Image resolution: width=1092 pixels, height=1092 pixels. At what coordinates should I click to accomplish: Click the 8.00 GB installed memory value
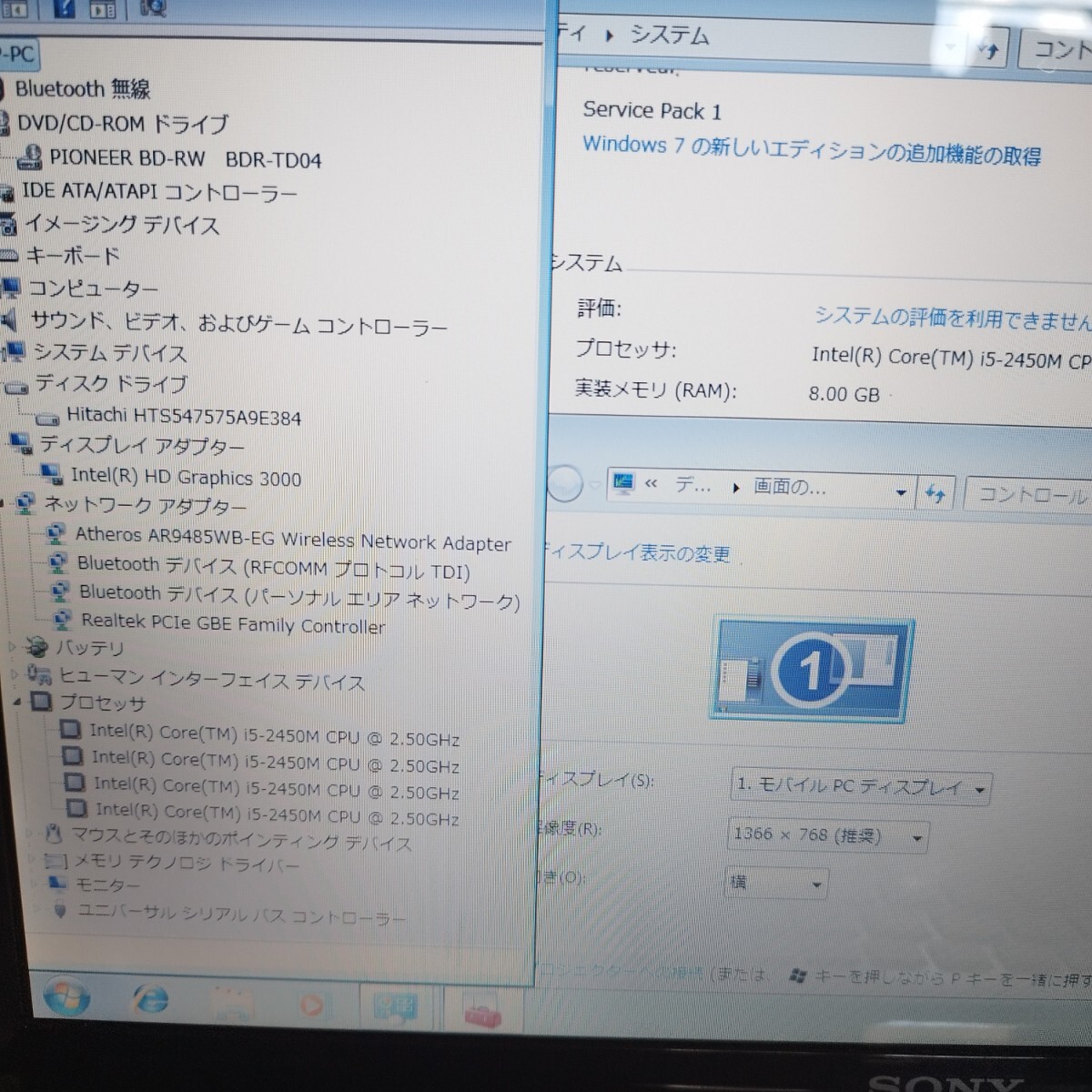844,394
